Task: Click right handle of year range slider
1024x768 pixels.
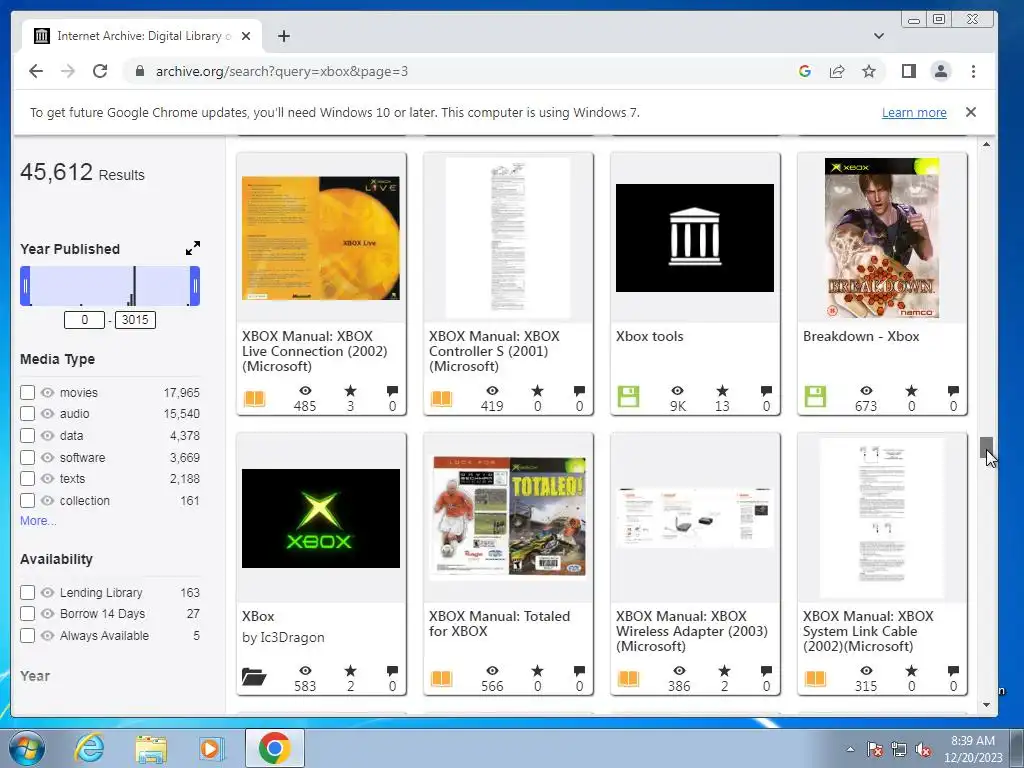Action: coord(195,286)
